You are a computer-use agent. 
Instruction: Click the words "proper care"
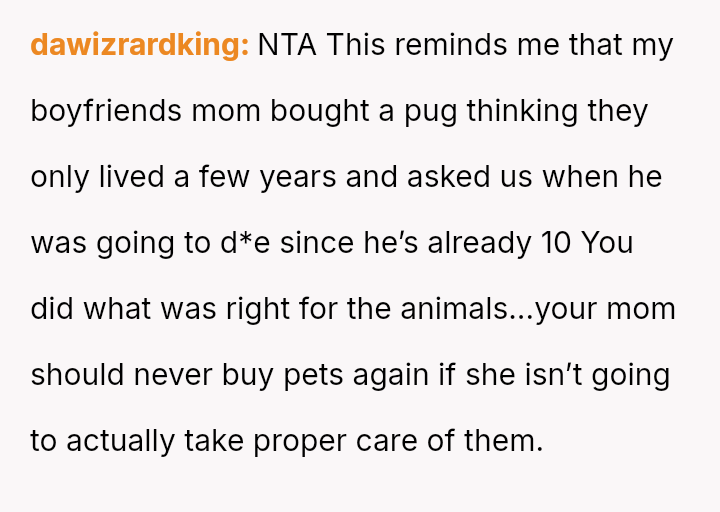tap(316, 441)
